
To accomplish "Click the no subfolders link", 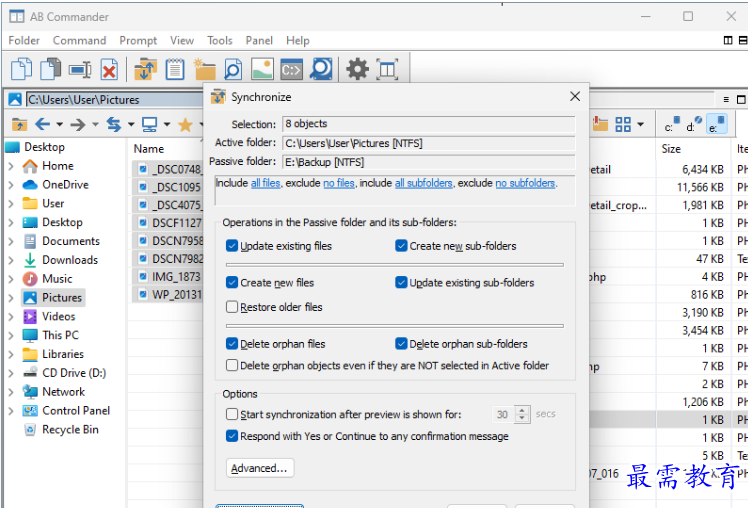I will pos(525,183).
